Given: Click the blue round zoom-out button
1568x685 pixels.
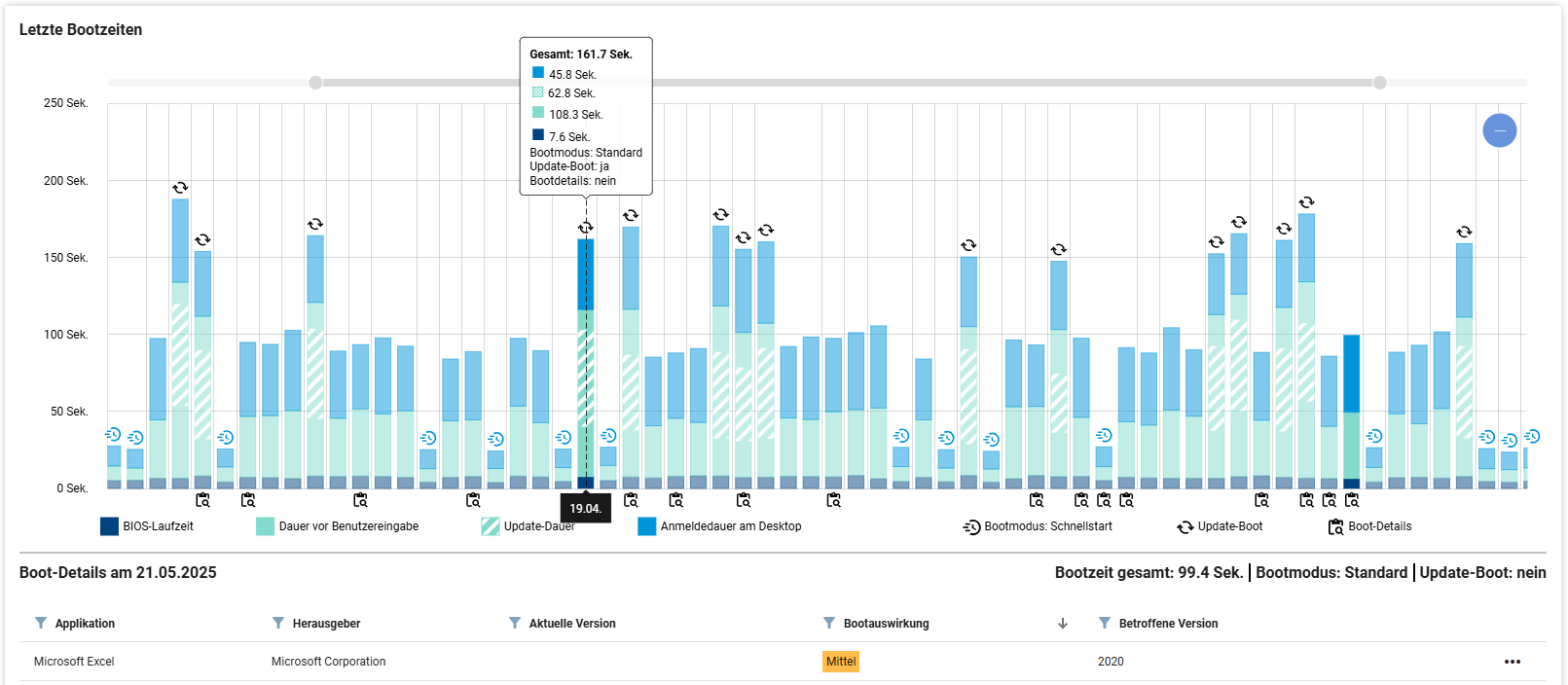Looking at the screenshot, I should click(x=1499, y=130).
